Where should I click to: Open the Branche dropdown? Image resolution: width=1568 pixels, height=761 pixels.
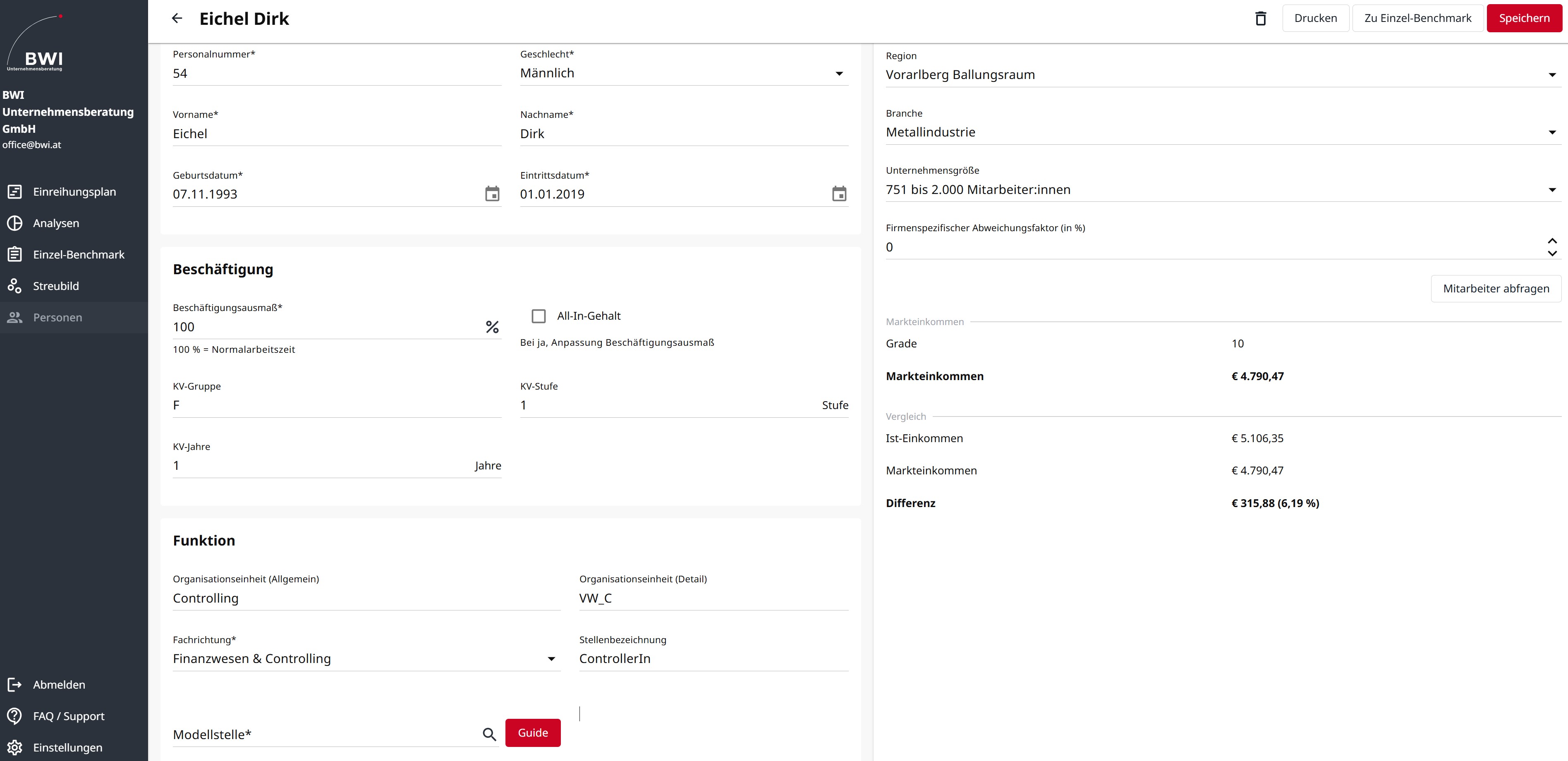(x=1223, y=132)
